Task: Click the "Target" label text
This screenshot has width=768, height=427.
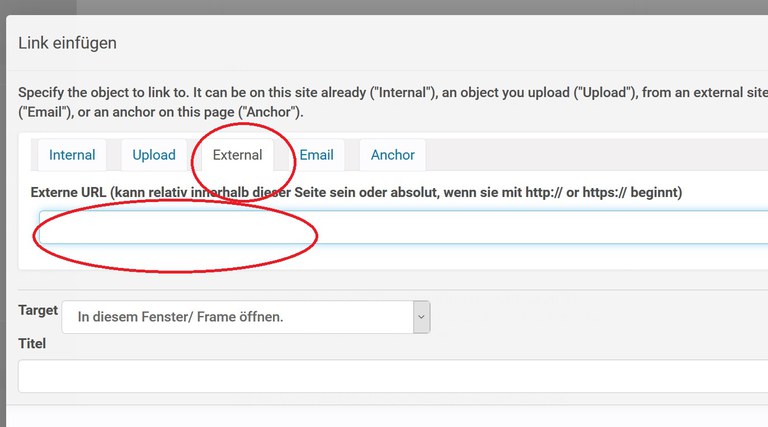Action: [x=38, y=311]
